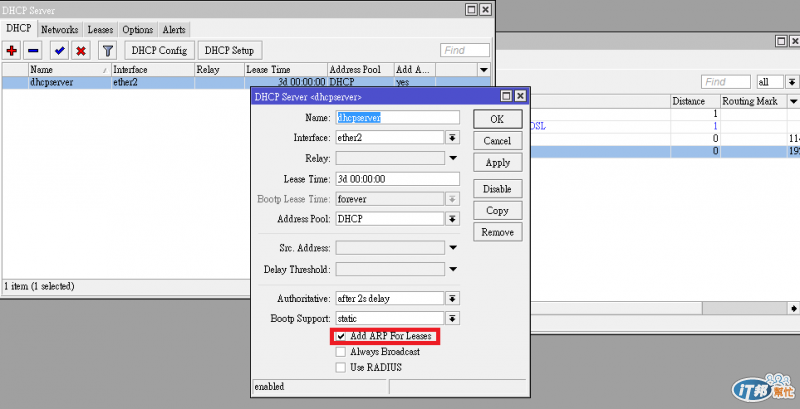This screenshot has width=800, height=409.
Task: Click right scroll arrow in route window
Action: point(794,308)
